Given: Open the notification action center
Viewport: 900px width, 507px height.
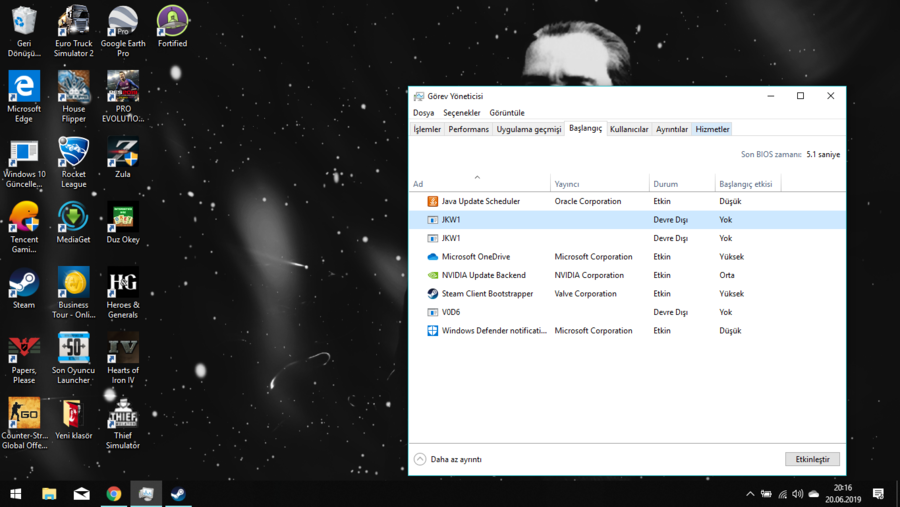Looking at the screenshot, I should click(x=878, y=494).
